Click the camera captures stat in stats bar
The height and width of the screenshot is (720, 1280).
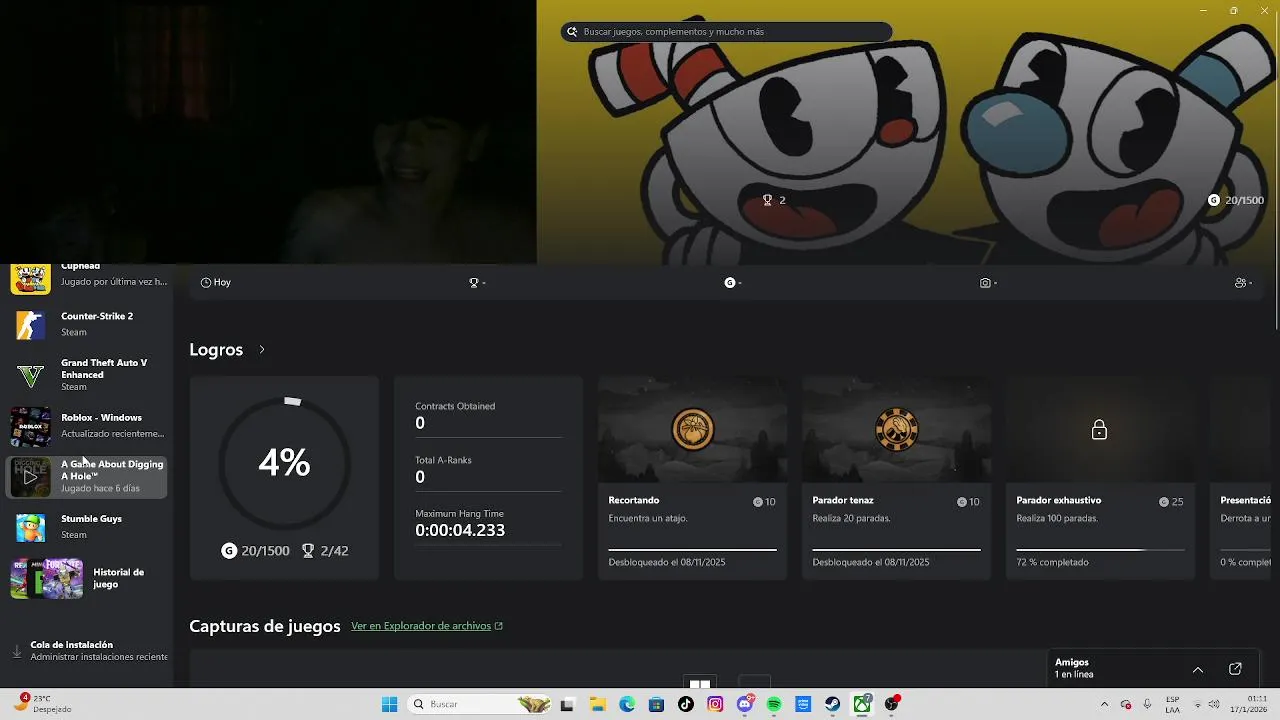[988, 283]
